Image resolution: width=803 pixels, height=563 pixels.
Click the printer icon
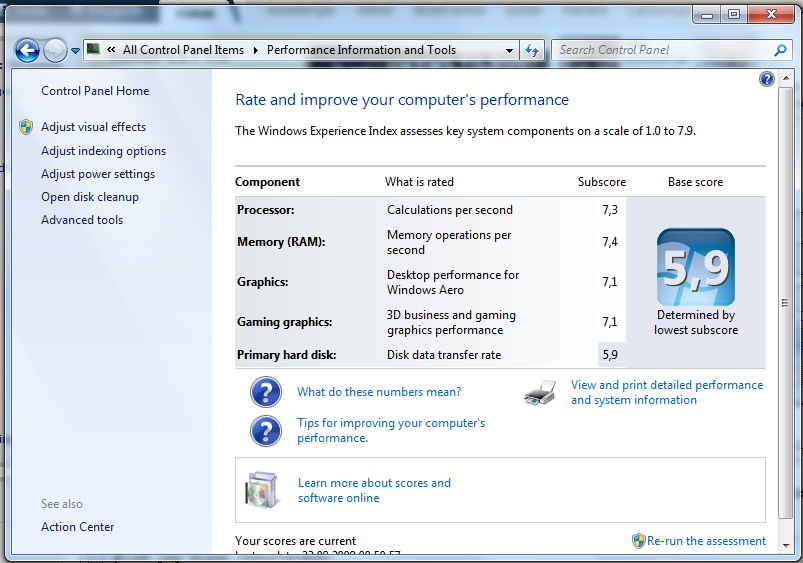pyautogui.click(x=540, y=393)
